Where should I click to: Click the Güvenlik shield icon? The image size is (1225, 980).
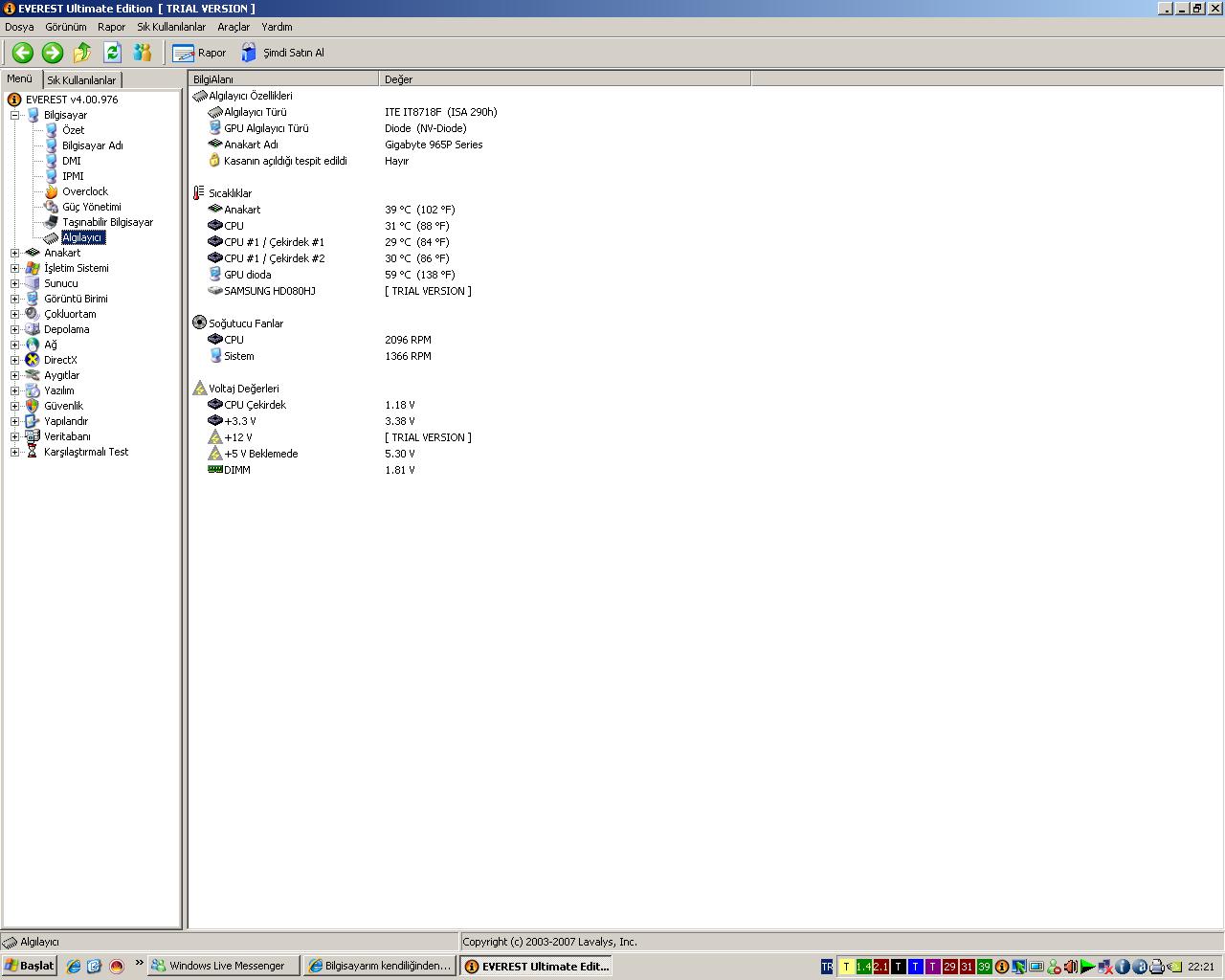33,406
